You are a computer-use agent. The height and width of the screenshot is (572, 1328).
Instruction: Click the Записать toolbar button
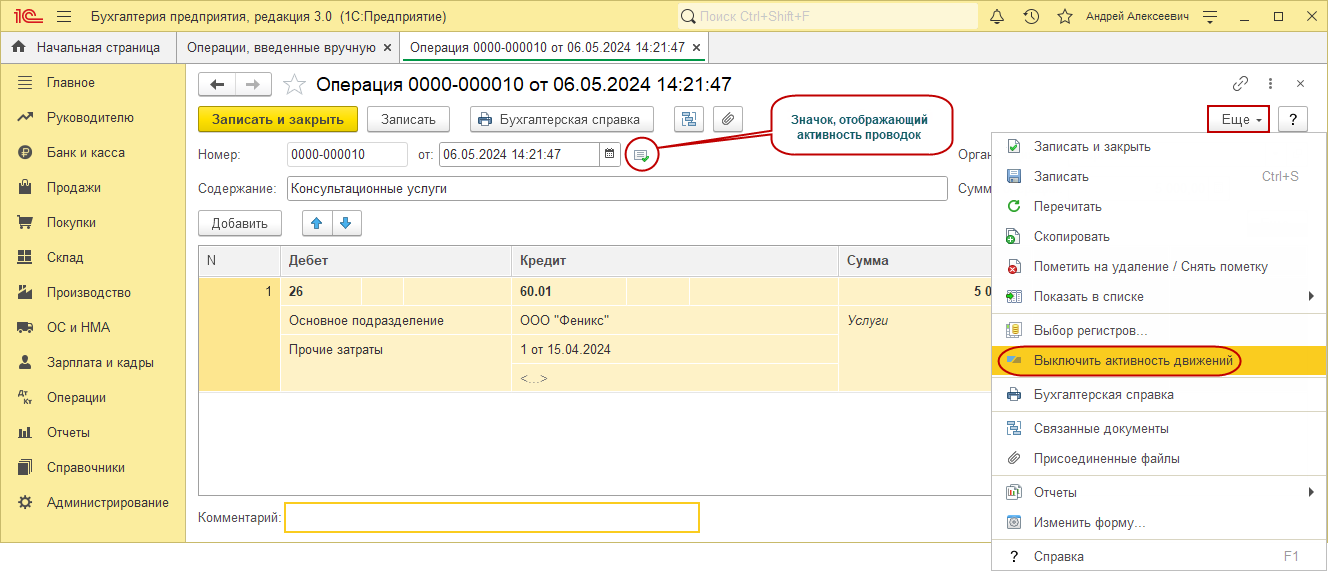coord(408,119)
